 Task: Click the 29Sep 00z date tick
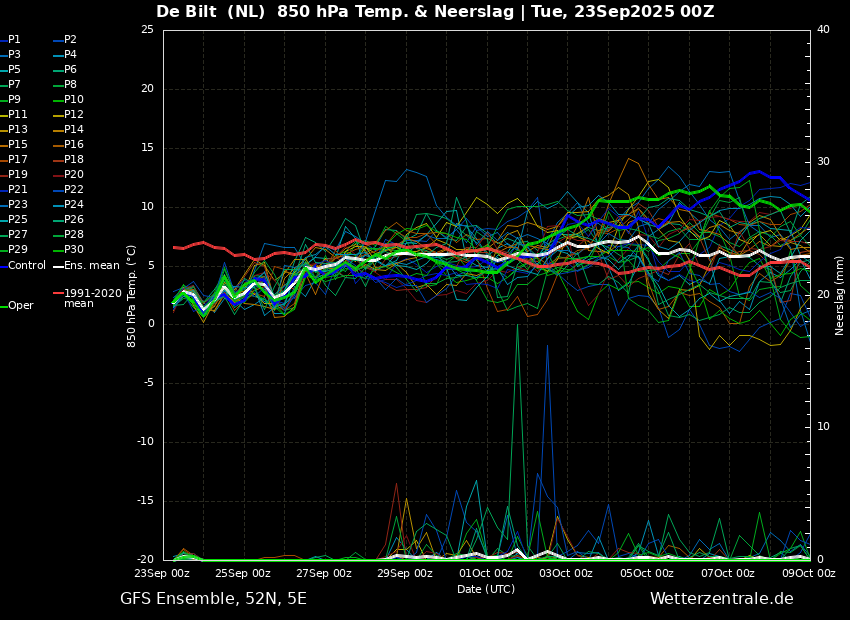pyautogui.click(x=405, y=573)
